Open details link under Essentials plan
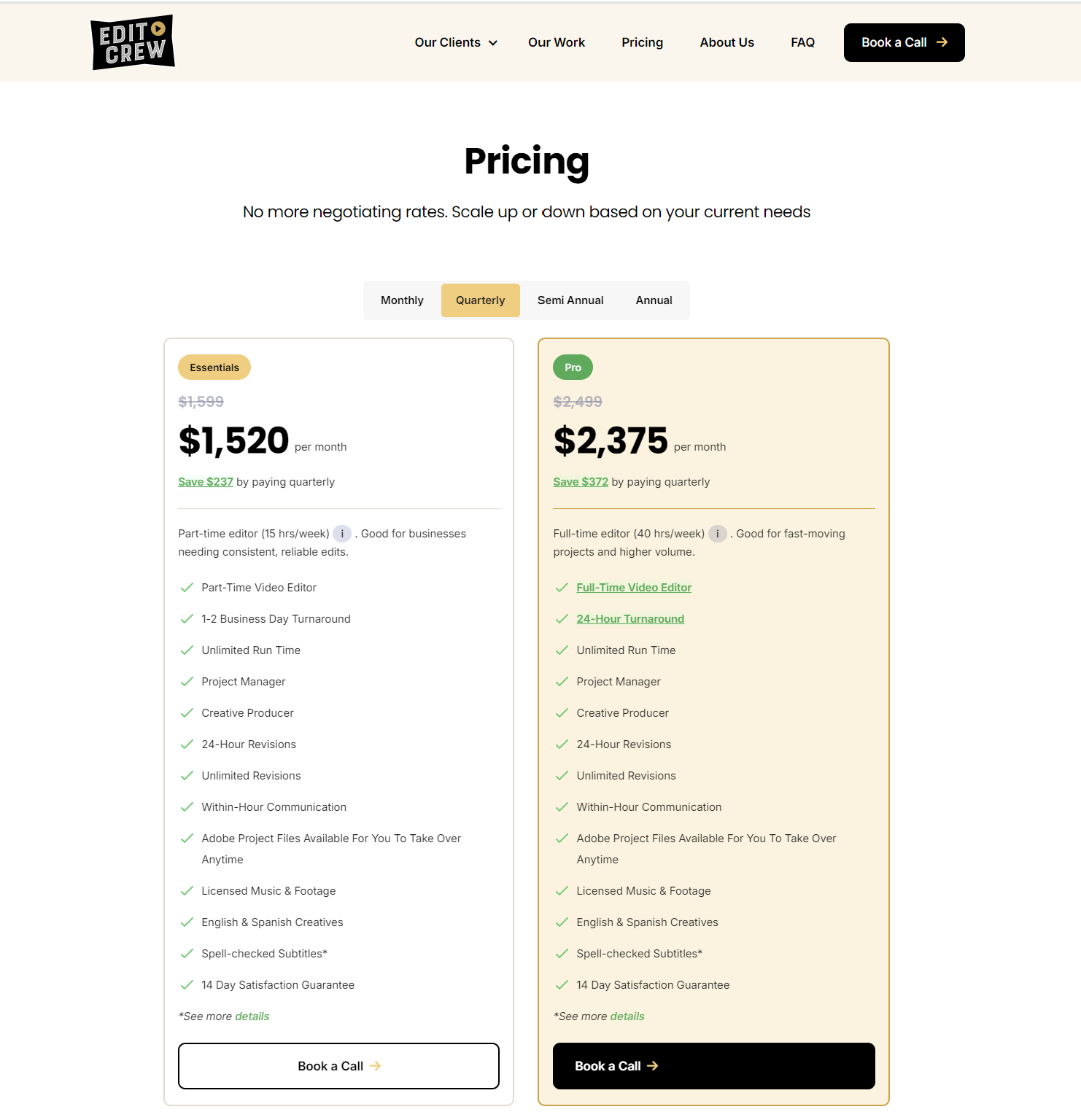 point(252,1016)
